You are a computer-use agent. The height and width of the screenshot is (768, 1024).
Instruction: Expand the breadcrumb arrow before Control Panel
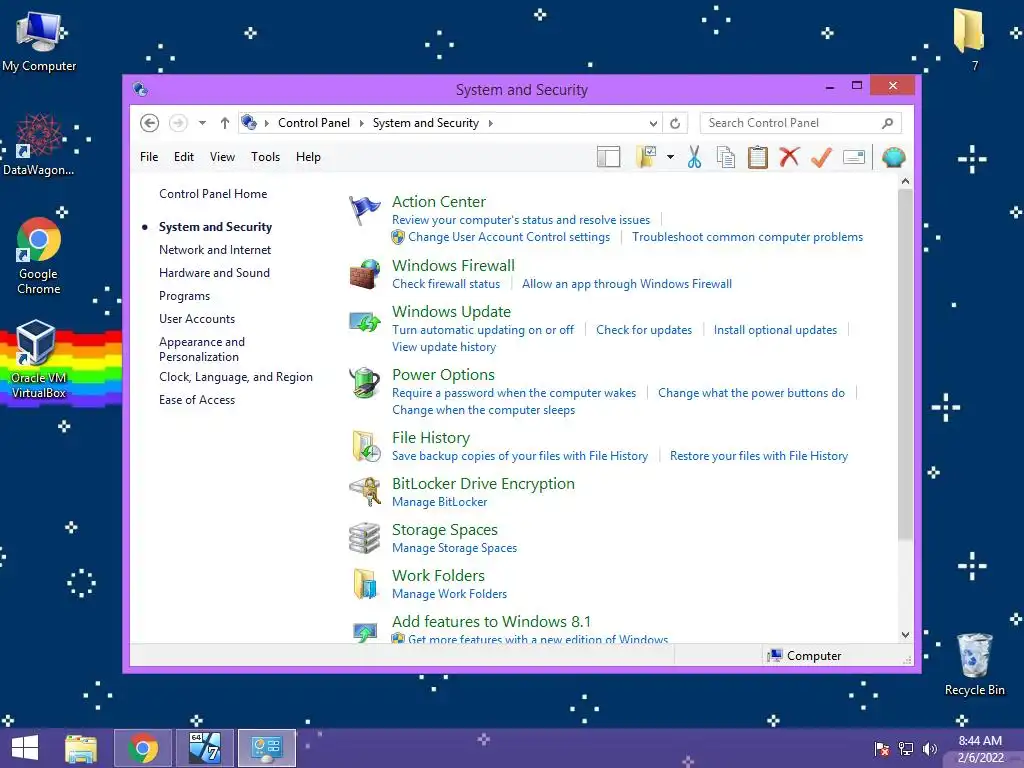[x=266, y=123]
